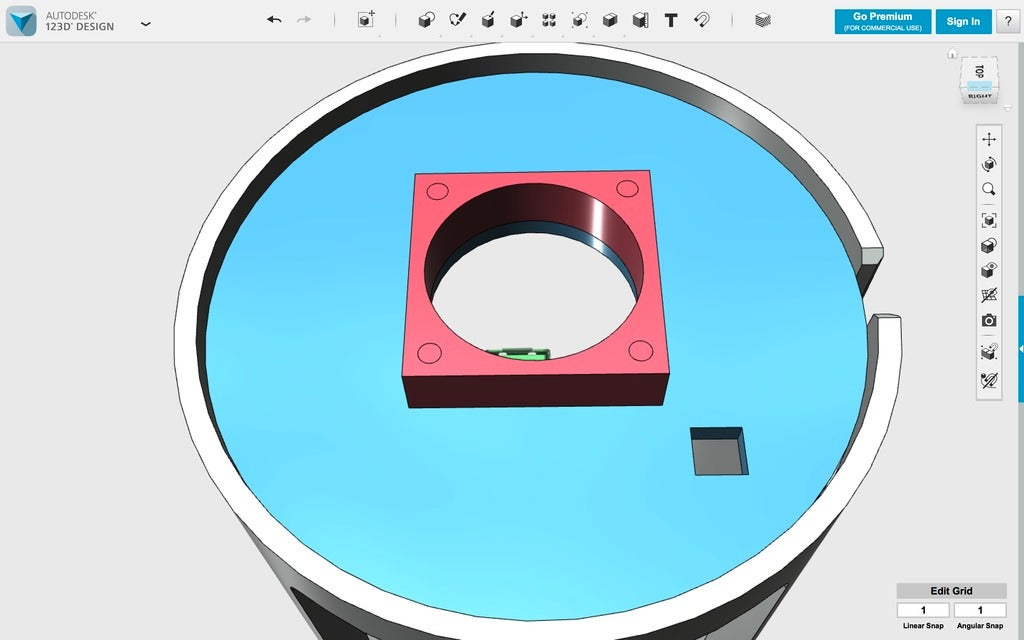This screenshot has width=1024, height=640.
Task: Select the Text tool
Action: 670,19
